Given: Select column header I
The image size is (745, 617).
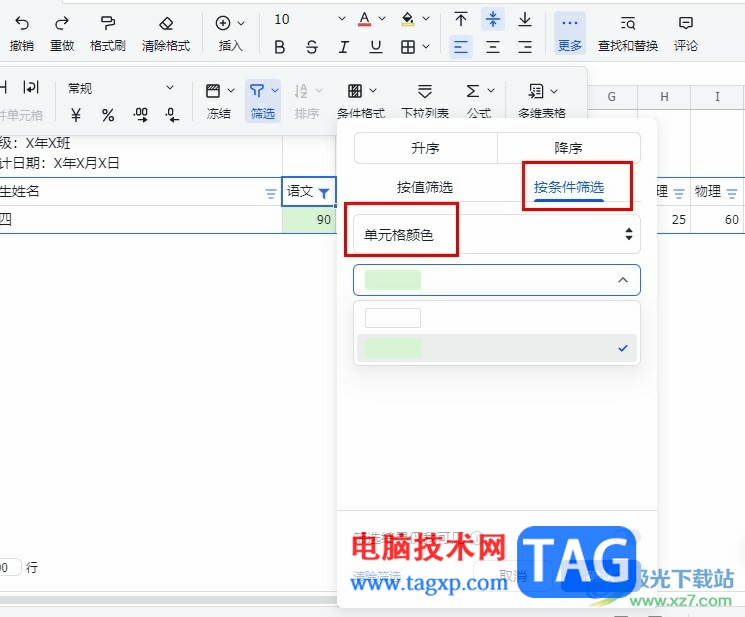Looking at the screenshot, I should 717,97.
